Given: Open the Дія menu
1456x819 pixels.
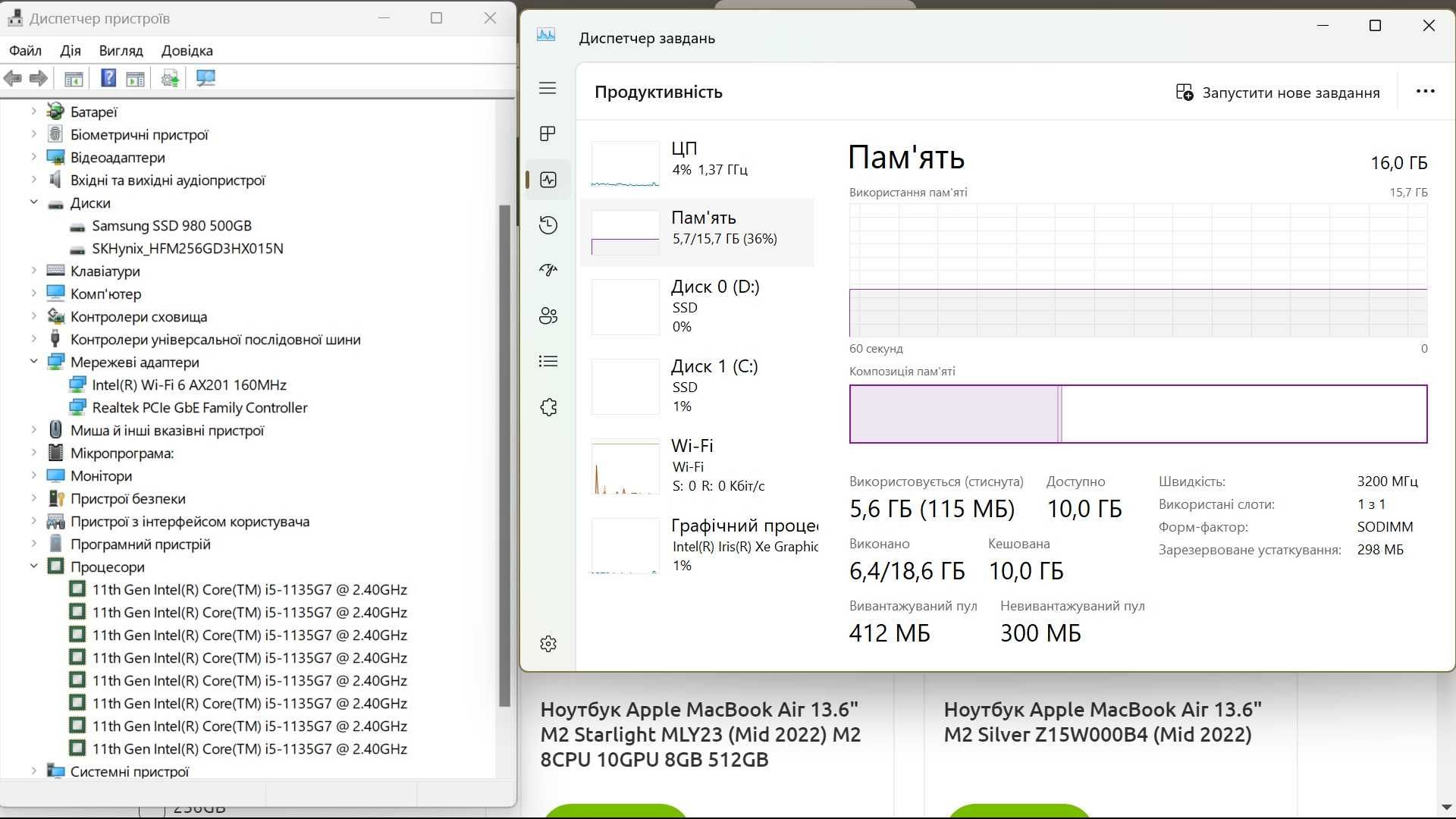Looking at the screenshot, I should [x=71, y=51].
